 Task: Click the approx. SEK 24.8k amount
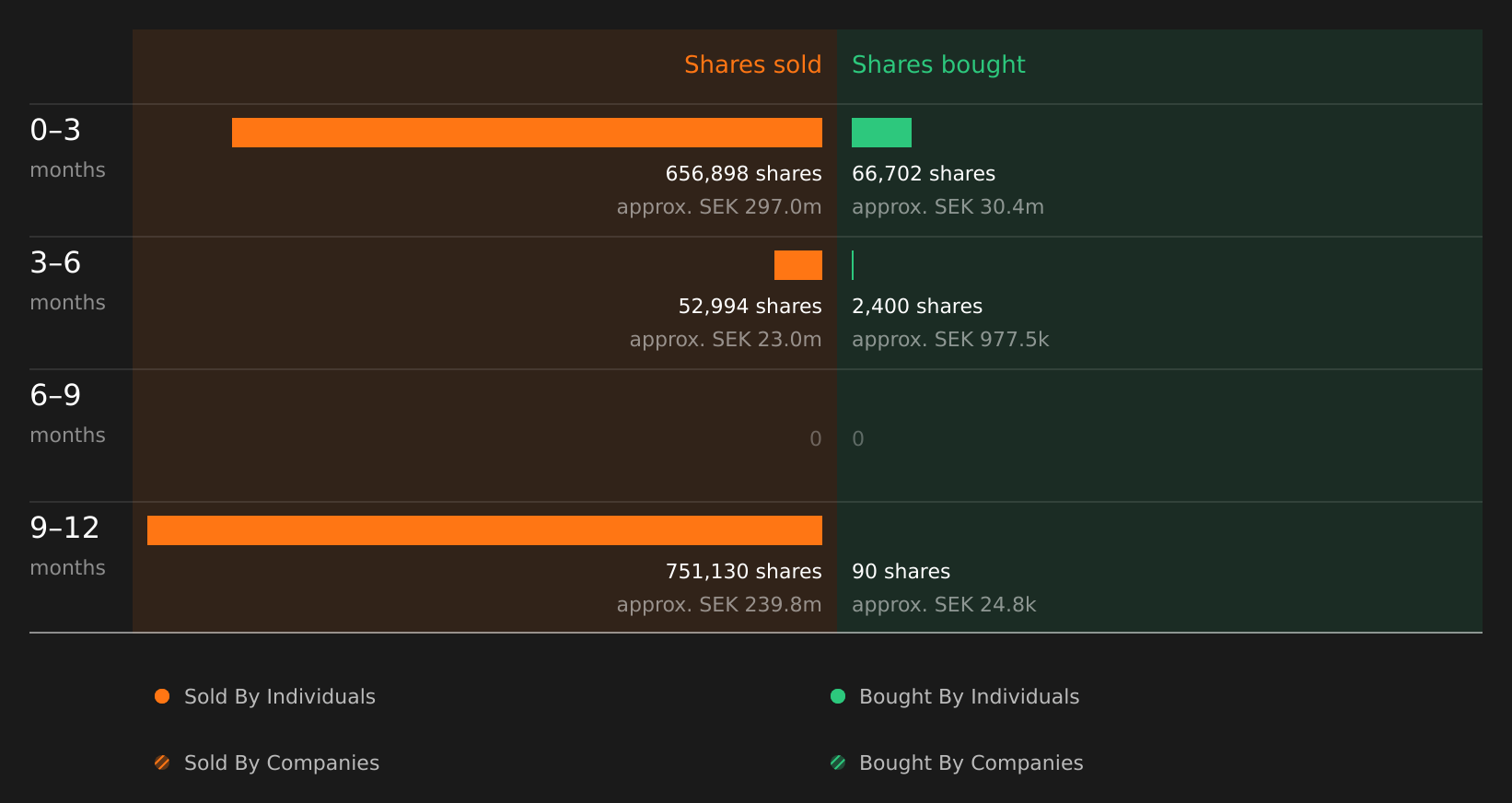(x=944, y=605)
